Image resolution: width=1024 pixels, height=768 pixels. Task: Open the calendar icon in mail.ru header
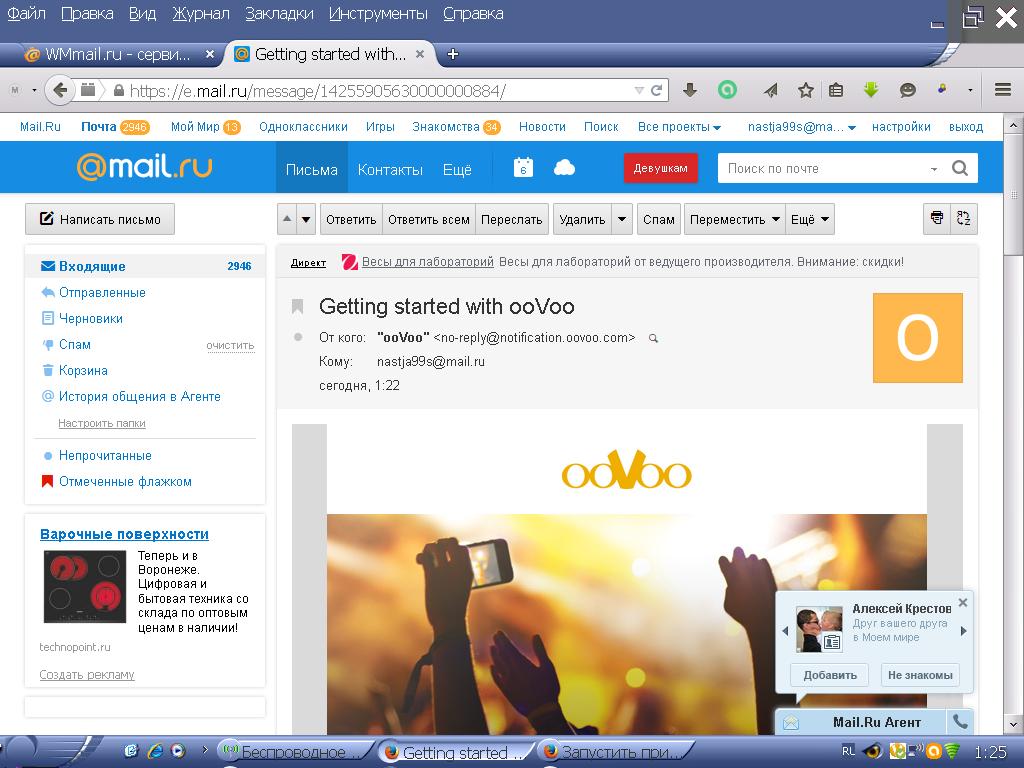[x=523, y=168]
